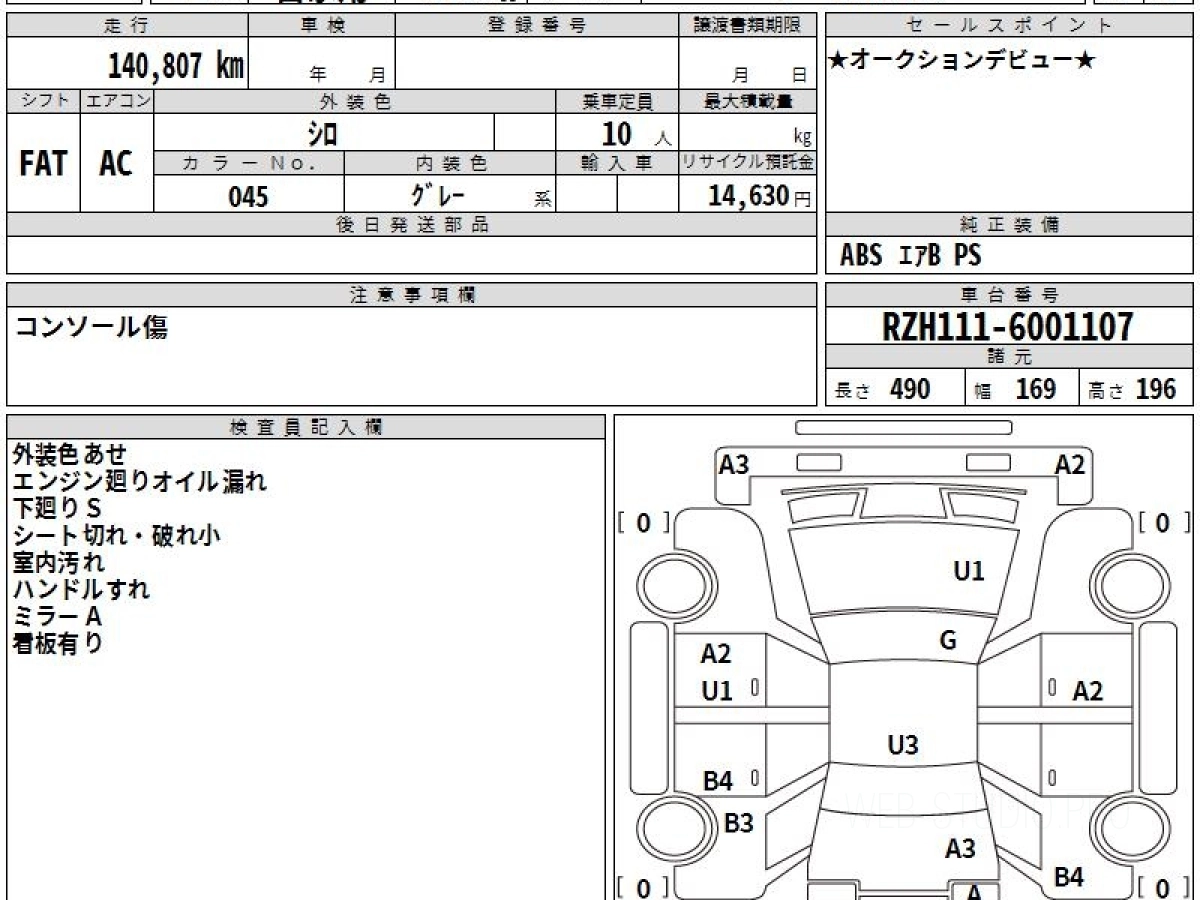This screenshot has width=1200, height=900.
Task: Select the height value 196
Action: (1155, 389)
